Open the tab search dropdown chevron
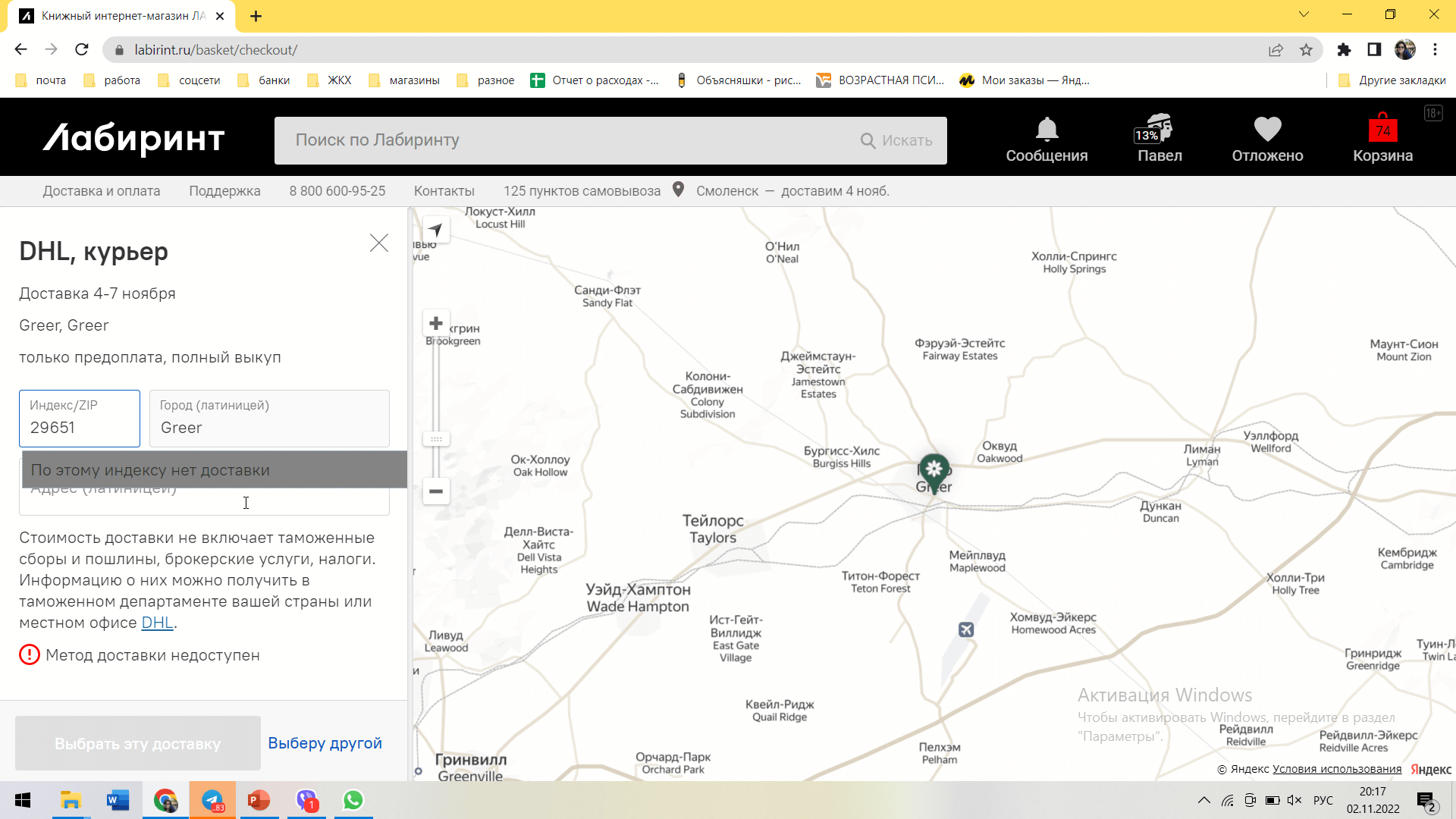This screenshot has height=819, width=1456. [x=1304, y=14]
